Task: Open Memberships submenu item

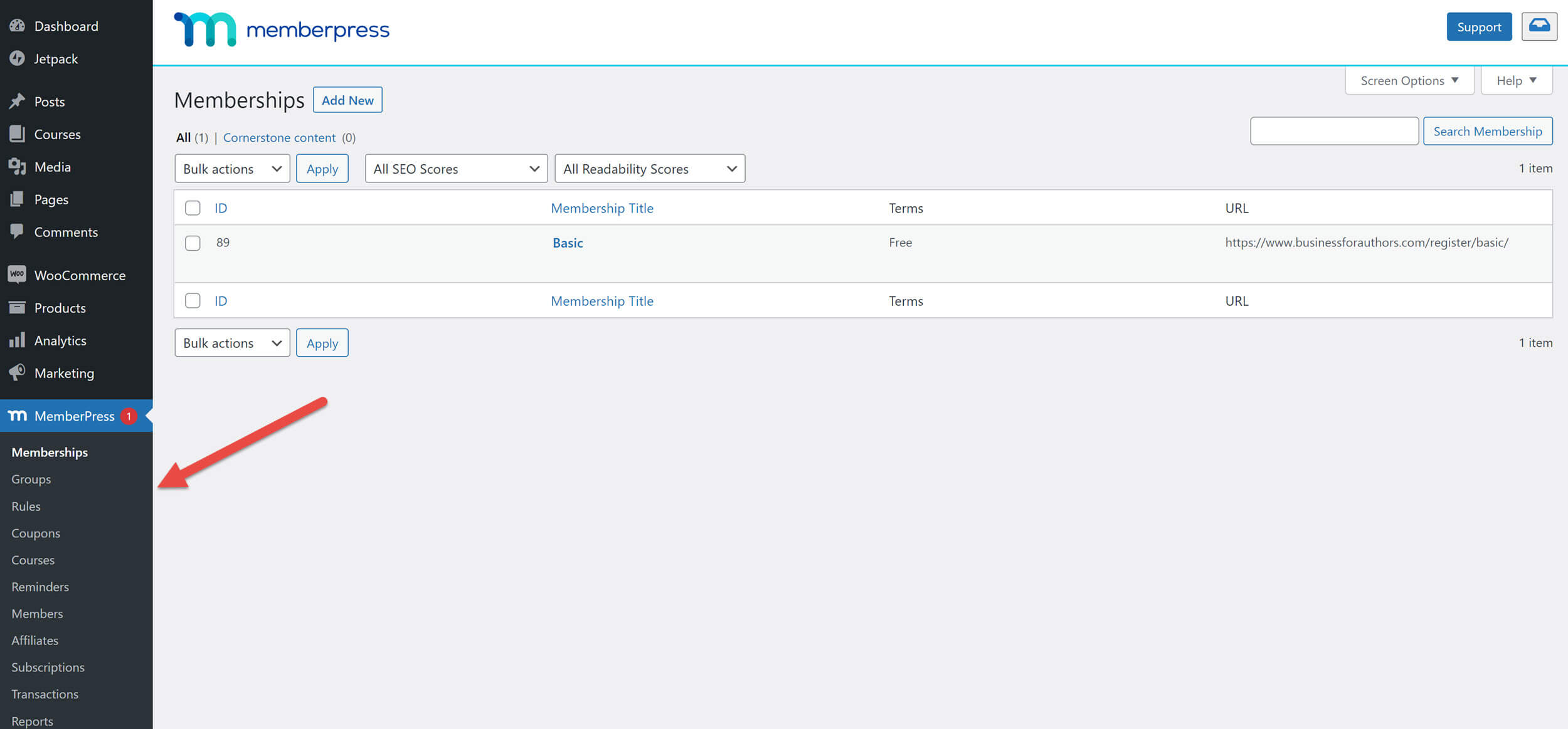Action: (x=50, y=452)
